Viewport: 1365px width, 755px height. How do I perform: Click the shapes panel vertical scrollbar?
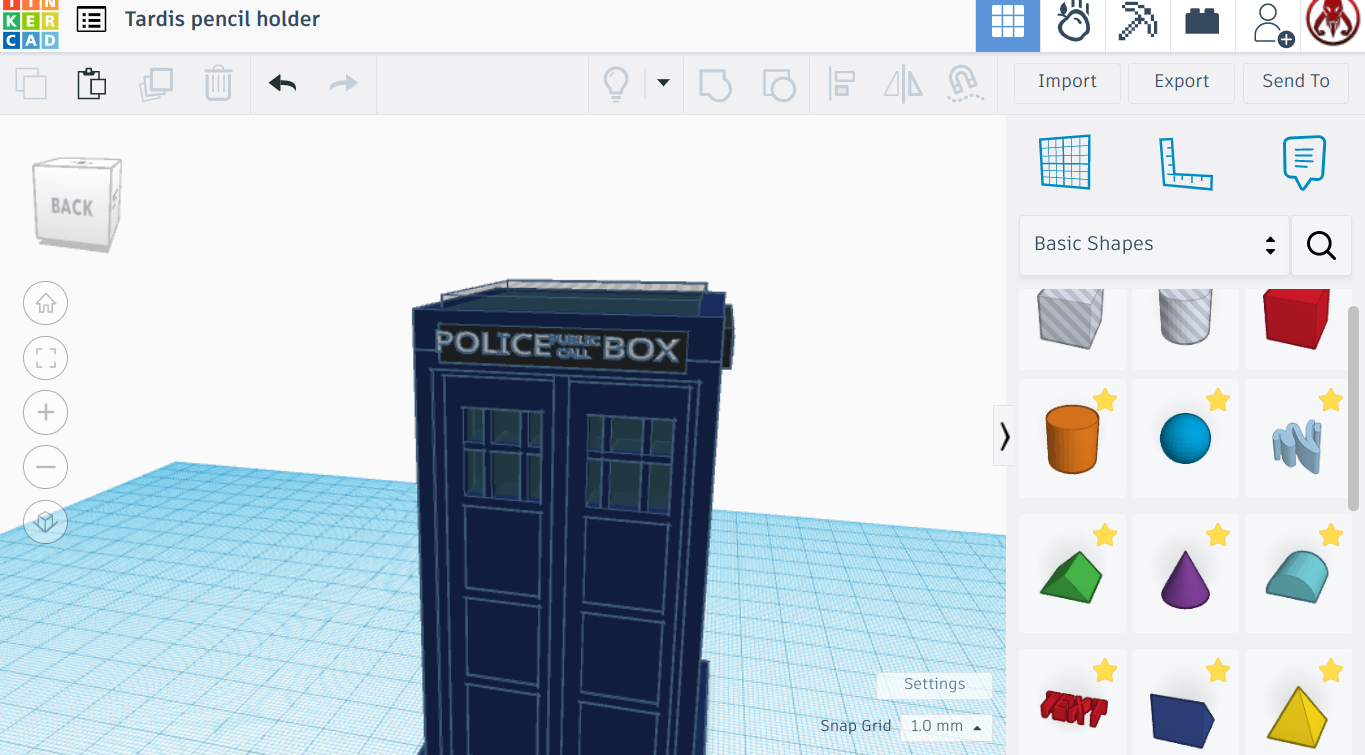[1354, 408]
